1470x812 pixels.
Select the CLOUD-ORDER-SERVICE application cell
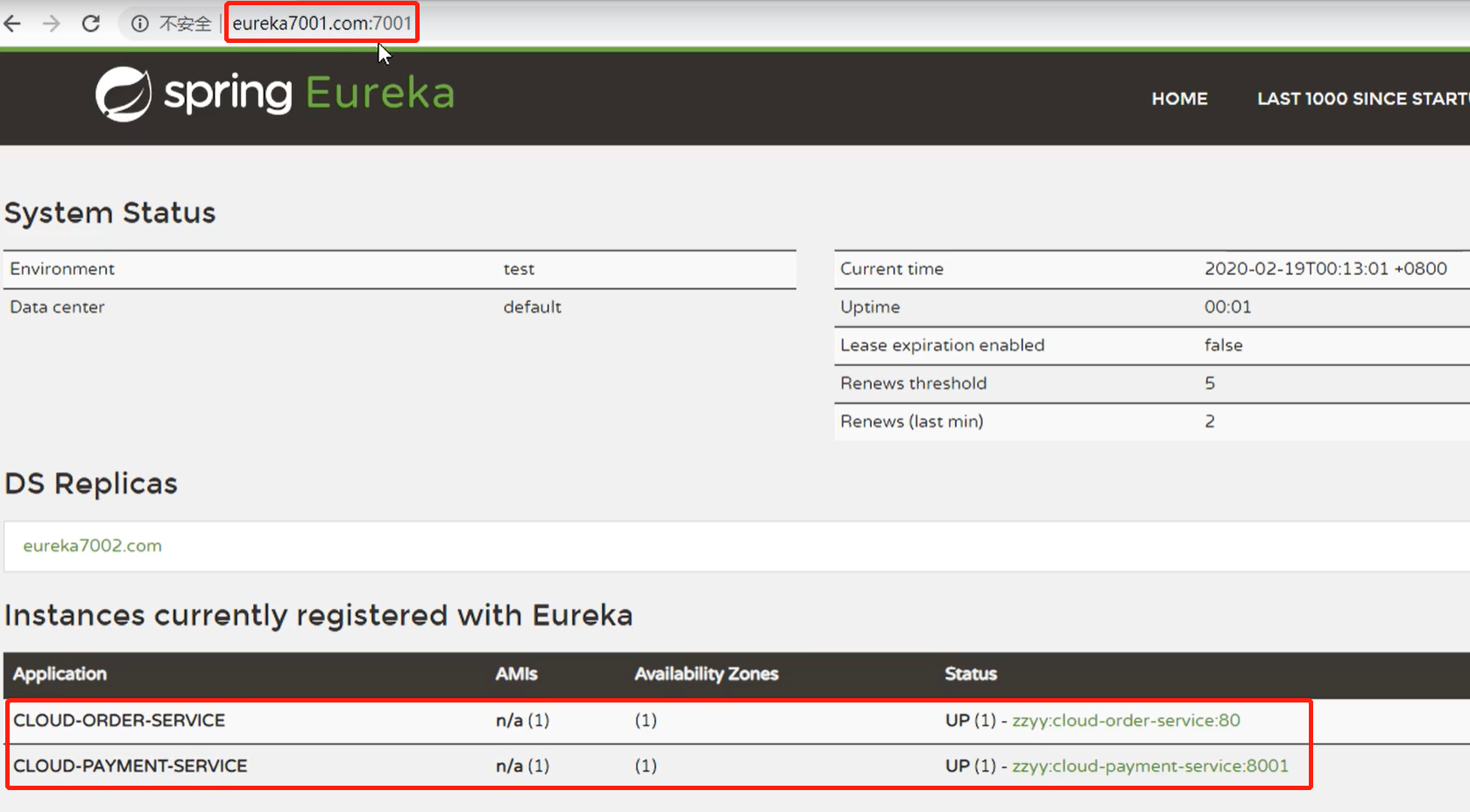(119, 720)
